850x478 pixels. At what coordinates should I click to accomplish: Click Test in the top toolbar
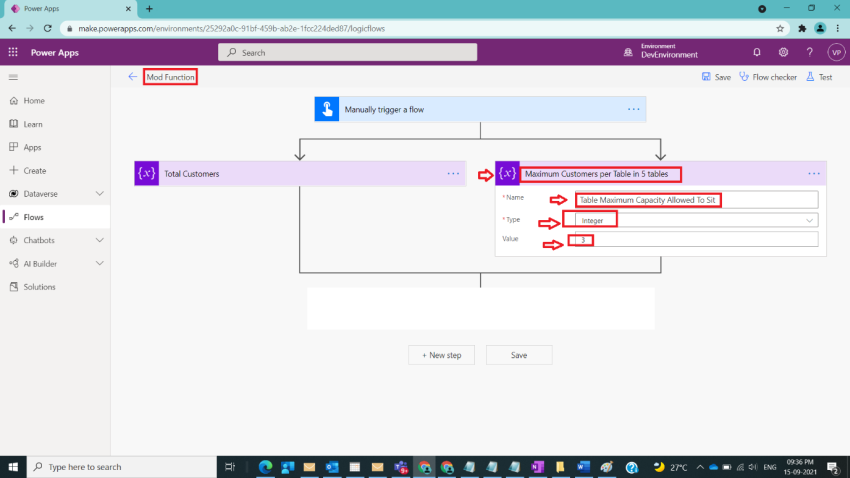click(x=819, y=77)
